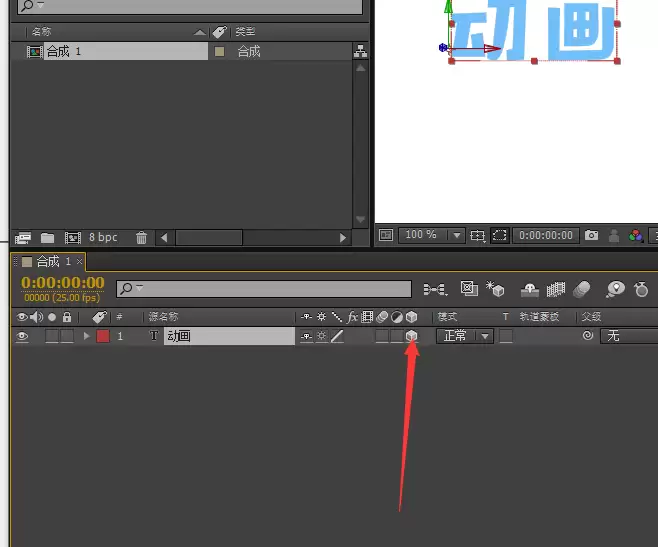The image size is (658, 547).
Task: Click the red label color of layer 1
Action: point(103,336)
